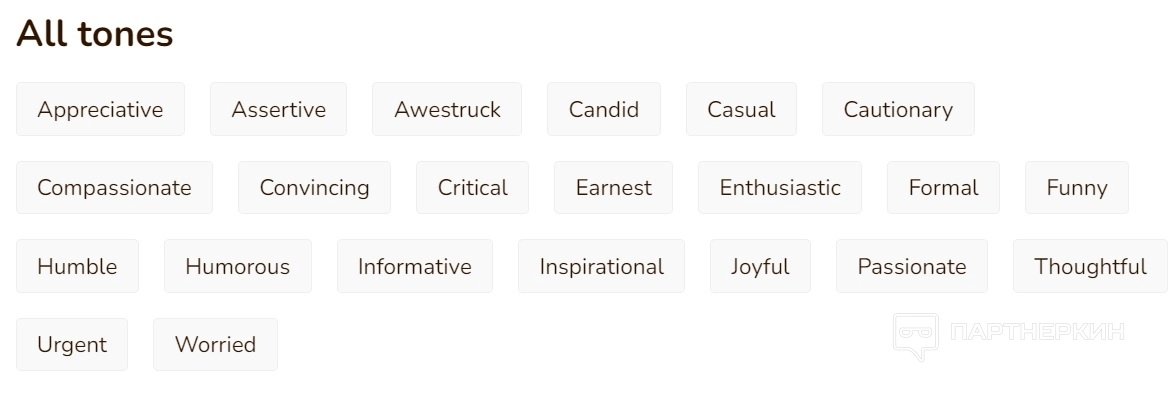
Task: Select the Humble tone
Action: click(77, 266)
